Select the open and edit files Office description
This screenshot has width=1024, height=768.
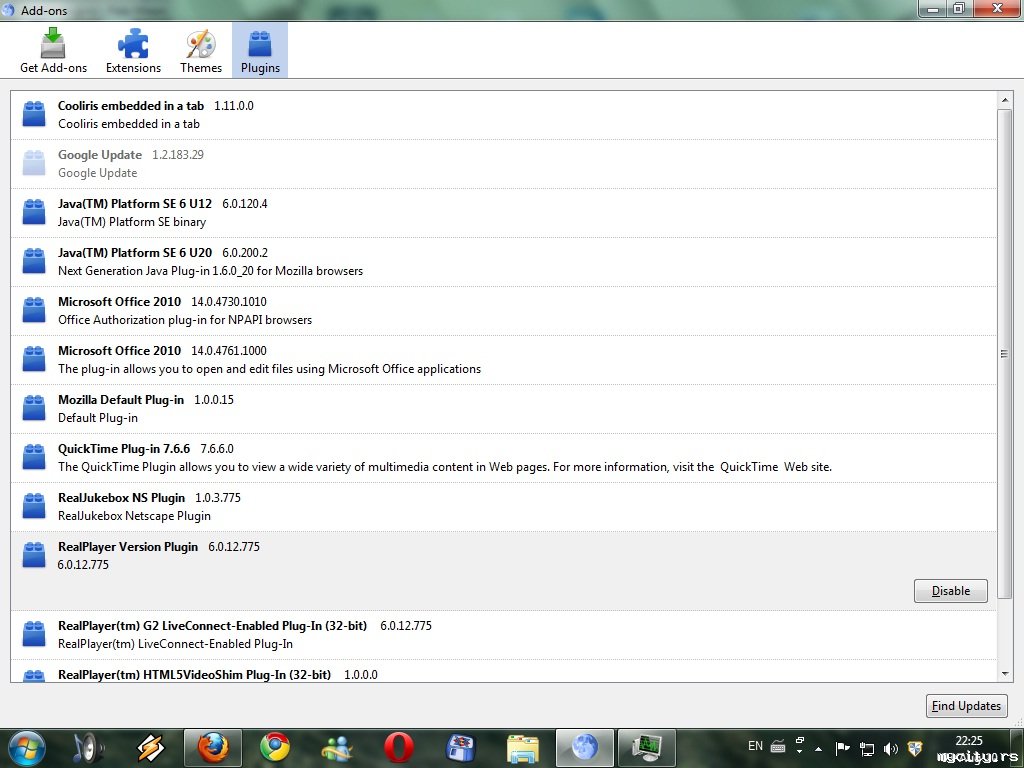tap(269, 369)
